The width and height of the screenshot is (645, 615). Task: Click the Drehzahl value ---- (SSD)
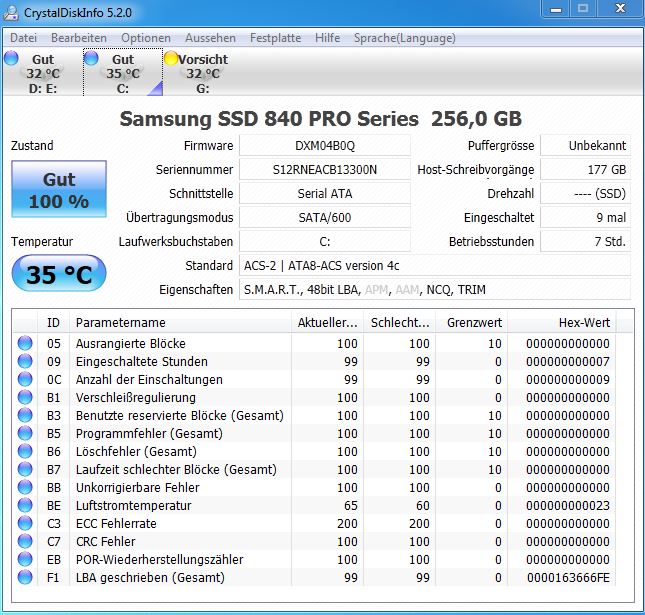[x=585, y=193]
